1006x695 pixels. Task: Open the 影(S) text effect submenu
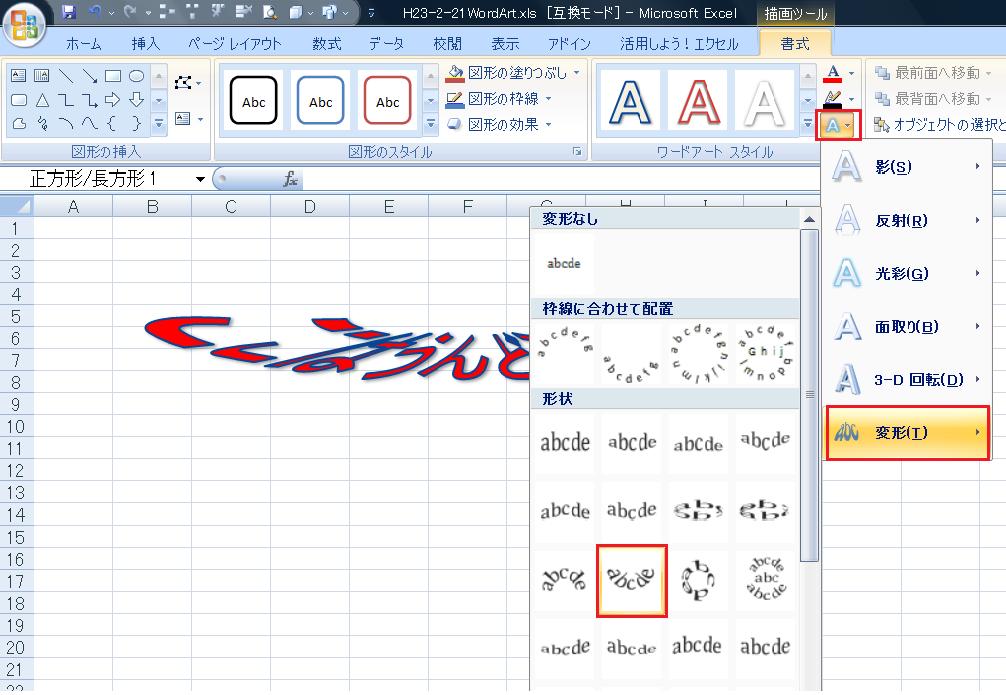click(907, 167)
